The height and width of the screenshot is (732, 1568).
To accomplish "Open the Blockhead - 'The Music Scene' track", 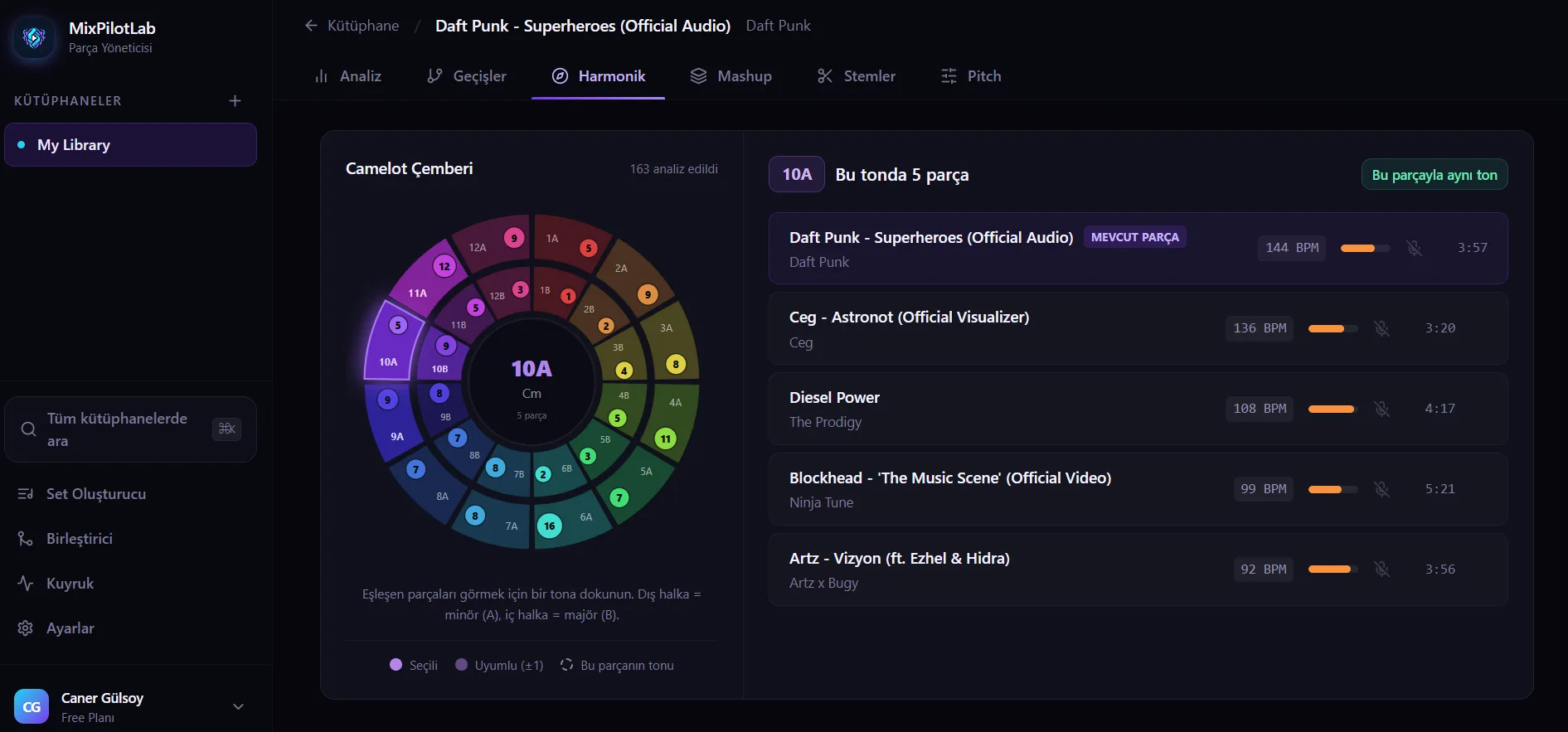I will (x=1138, y=489).
